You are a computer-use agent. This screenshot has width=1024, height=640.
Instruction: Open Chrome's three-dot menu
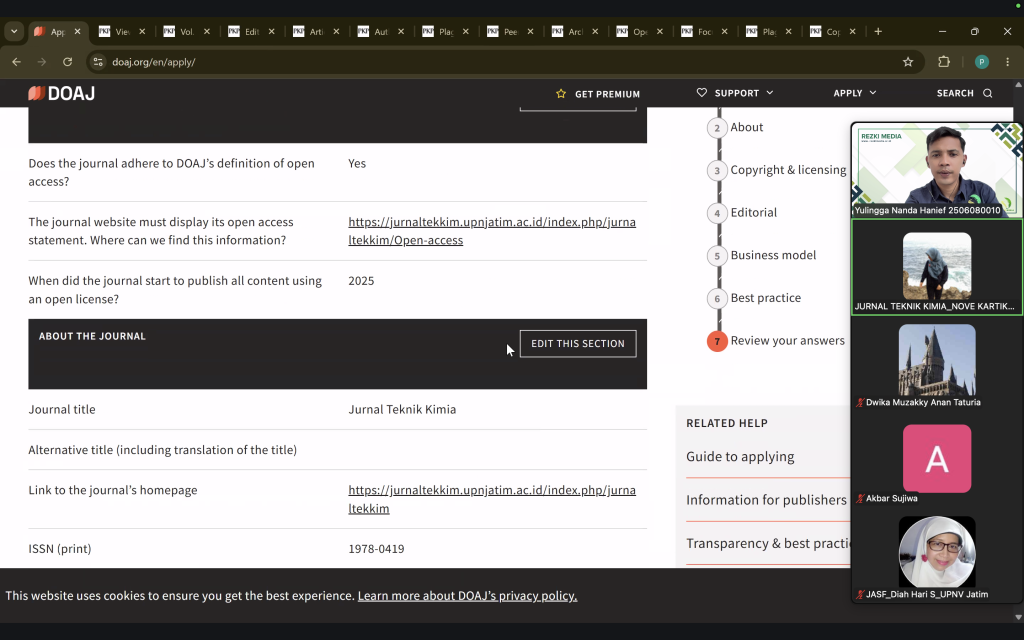tap(1008, 62)
